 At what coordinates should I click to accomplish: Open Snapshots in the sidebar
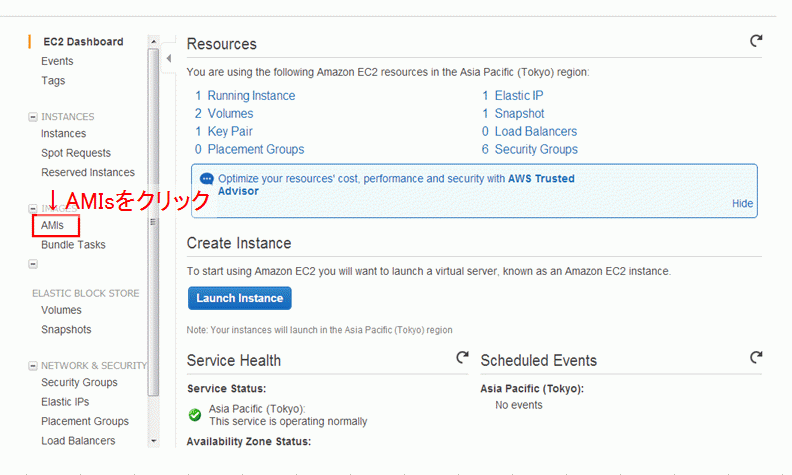coord(66,329)
